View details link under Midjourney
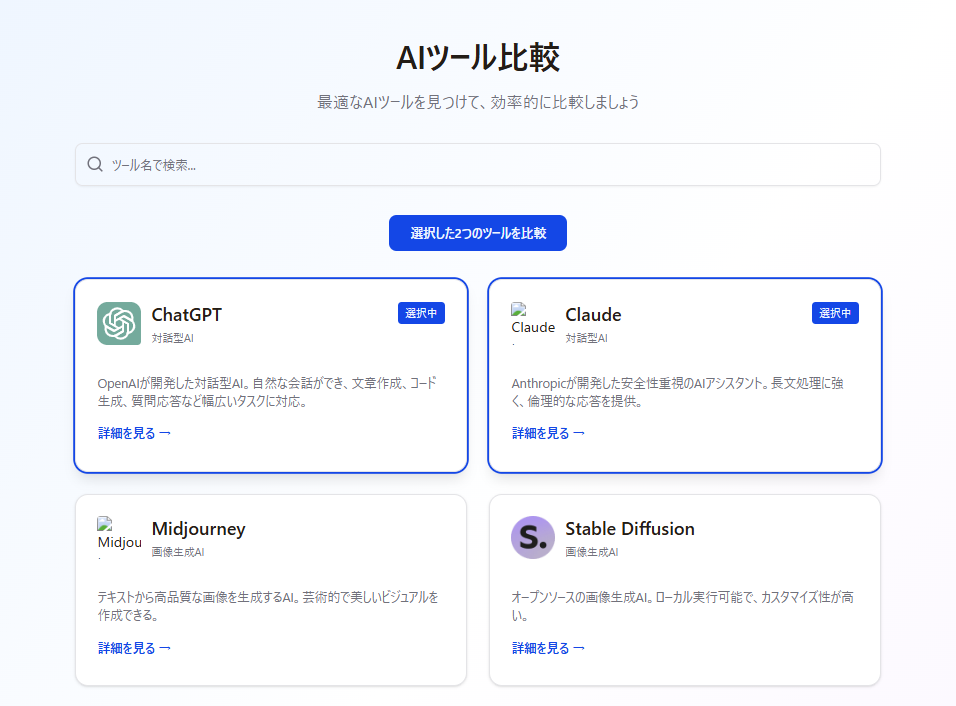Image resolution: width=956 pixels, height=706 pixels. point(135,648)
